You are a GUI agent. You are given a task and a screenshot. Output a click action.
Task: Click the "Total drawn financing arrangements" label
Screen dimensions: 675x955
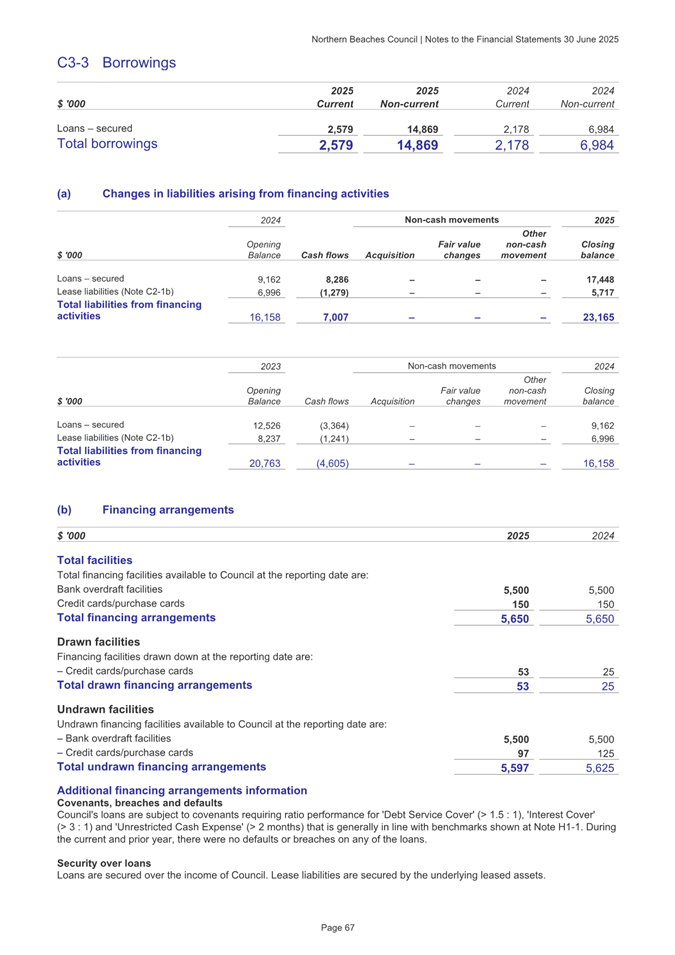[153, 686]
